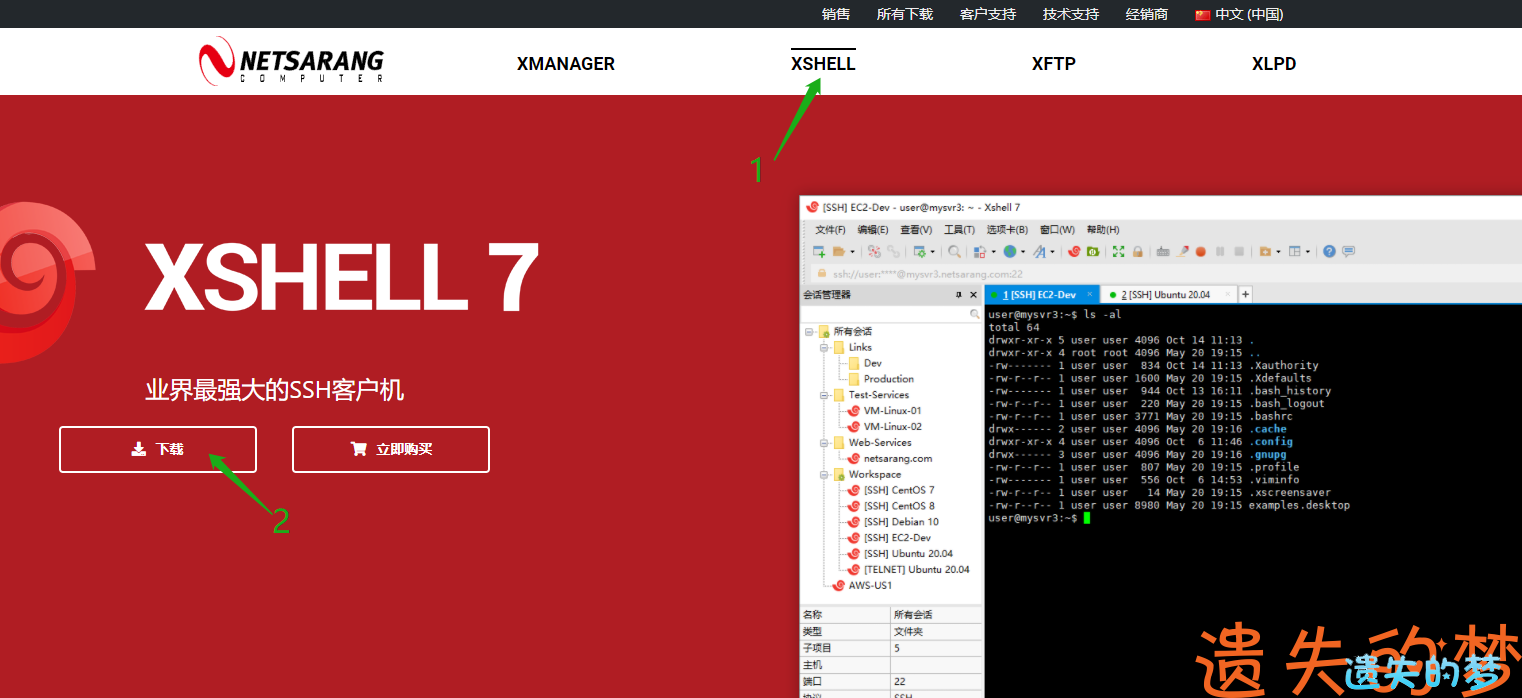Open the 查看(V) menu in Xshell
The height and width of the screenshot is (698, 1522).
click(x=916, y=229)
